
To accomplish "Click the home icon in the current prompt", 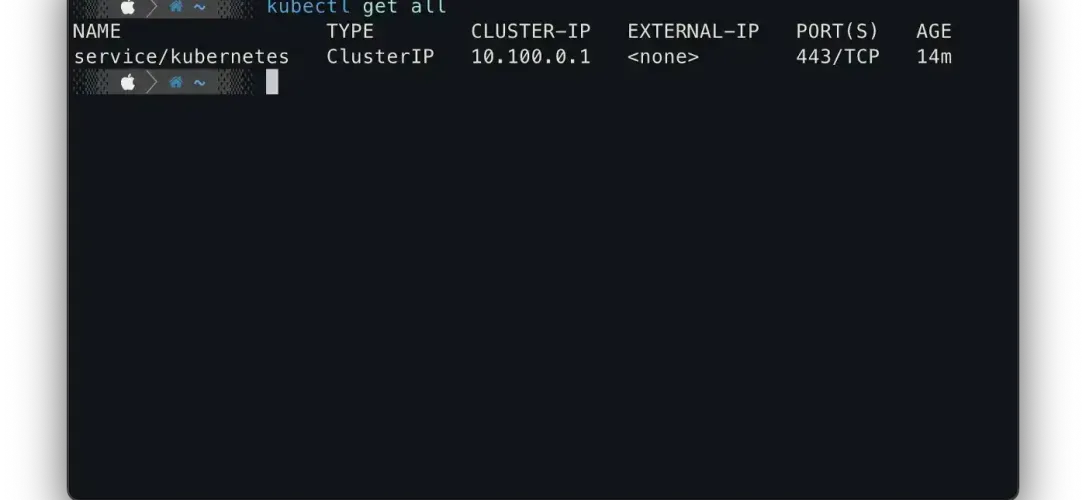I will [x=176, y=83].
